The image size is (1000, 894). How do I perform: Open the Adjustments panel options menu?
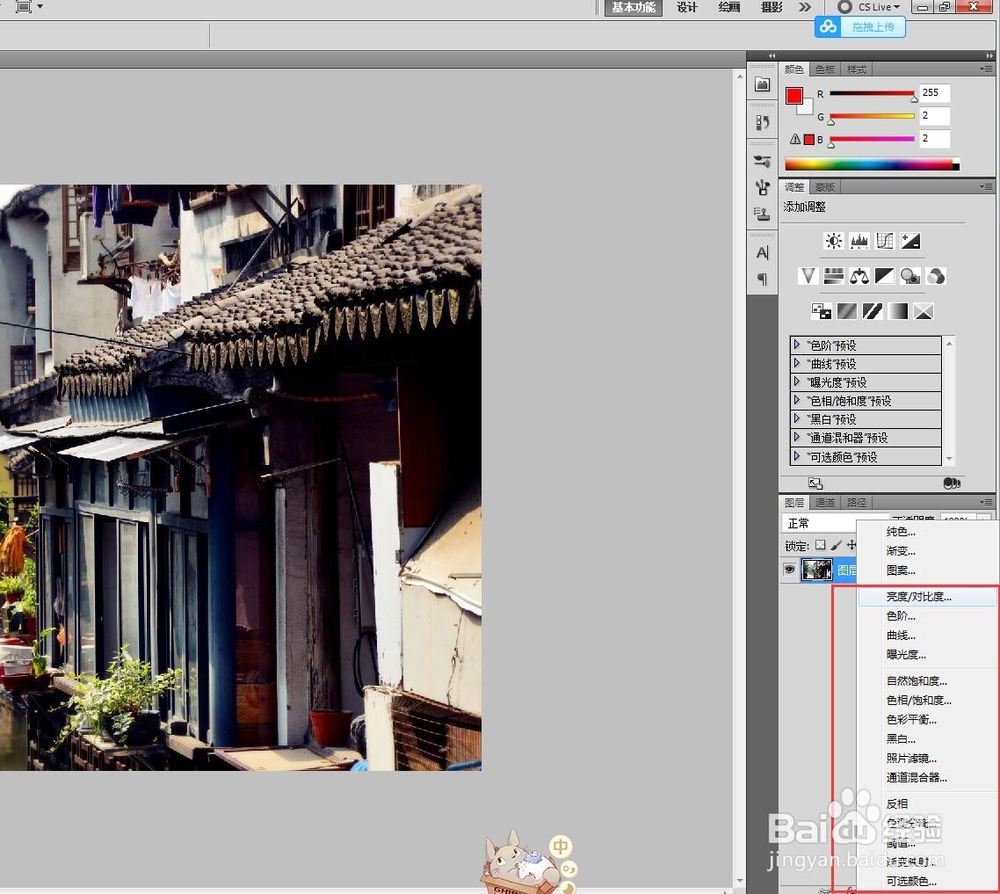tap(986, 187)
